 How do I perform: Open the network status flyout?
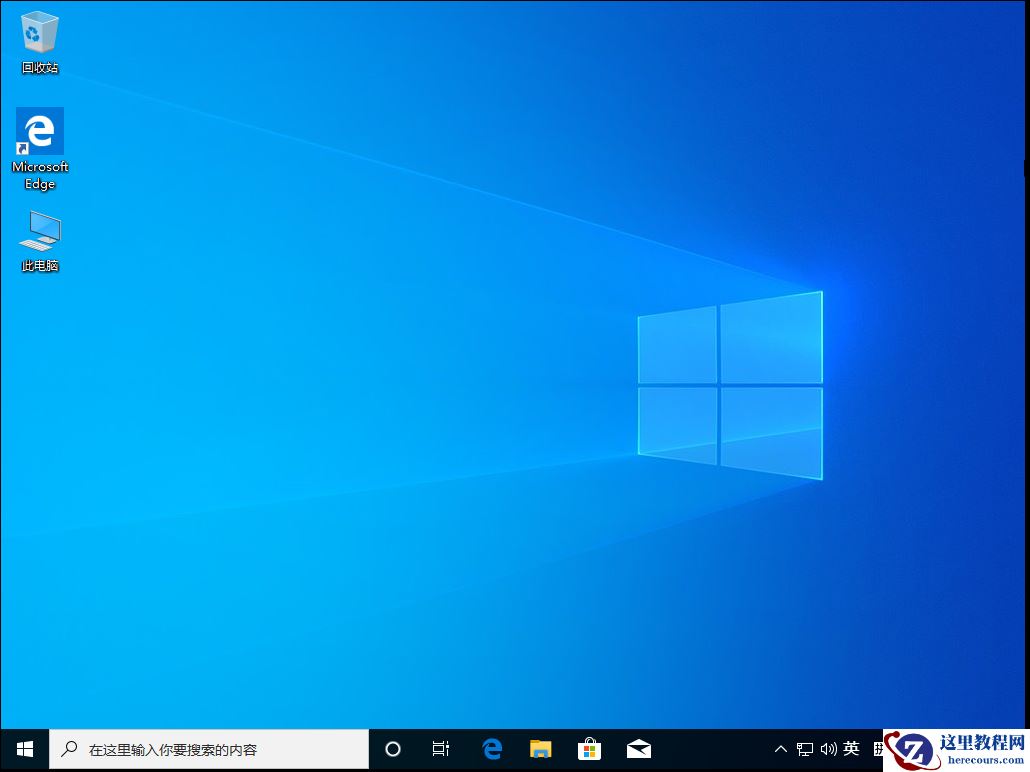(x=804, y=748)
